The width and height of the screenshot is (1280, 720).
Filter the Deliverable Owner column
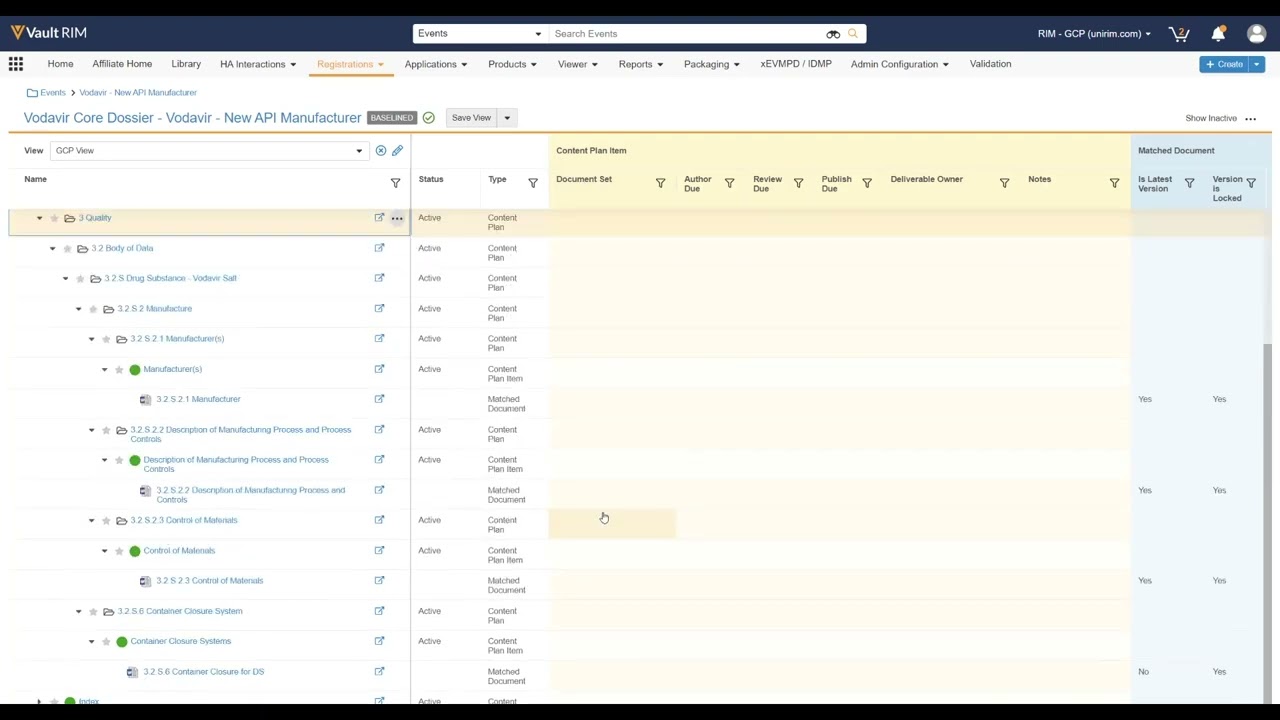[1004, 183]
